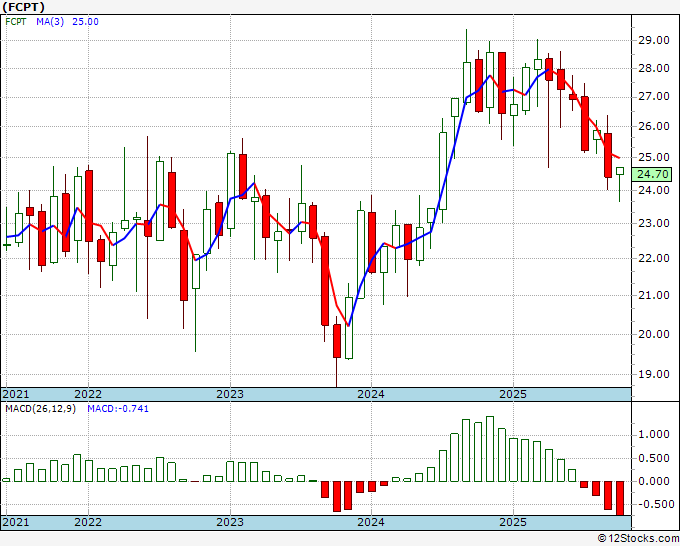This screenshot has width=680, height=546.
Task: Click the 19.00 price axis label
Action: click(x=654, y=374)
